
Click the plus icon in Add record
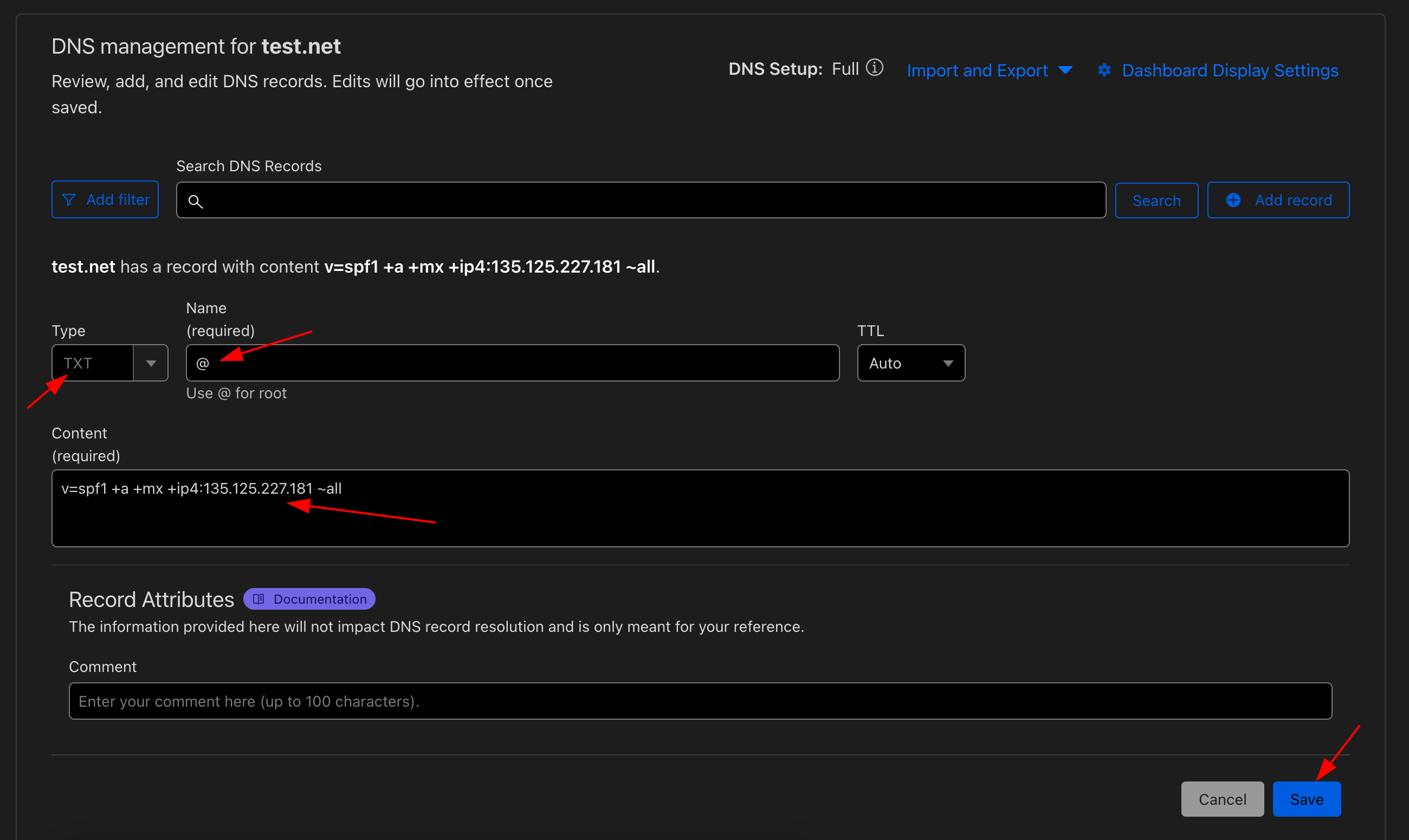coord(1233,201)
